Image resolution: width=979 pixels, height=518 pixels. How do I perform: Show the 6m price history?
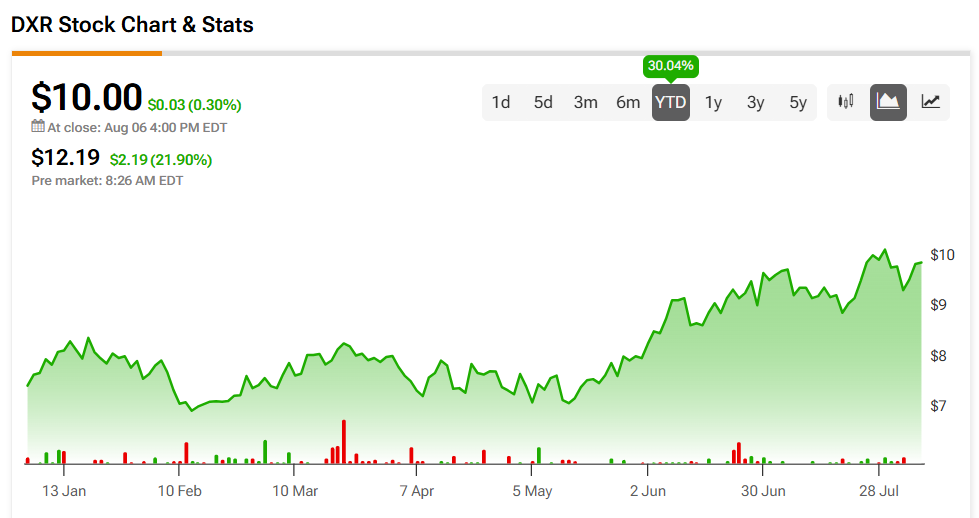628,102
